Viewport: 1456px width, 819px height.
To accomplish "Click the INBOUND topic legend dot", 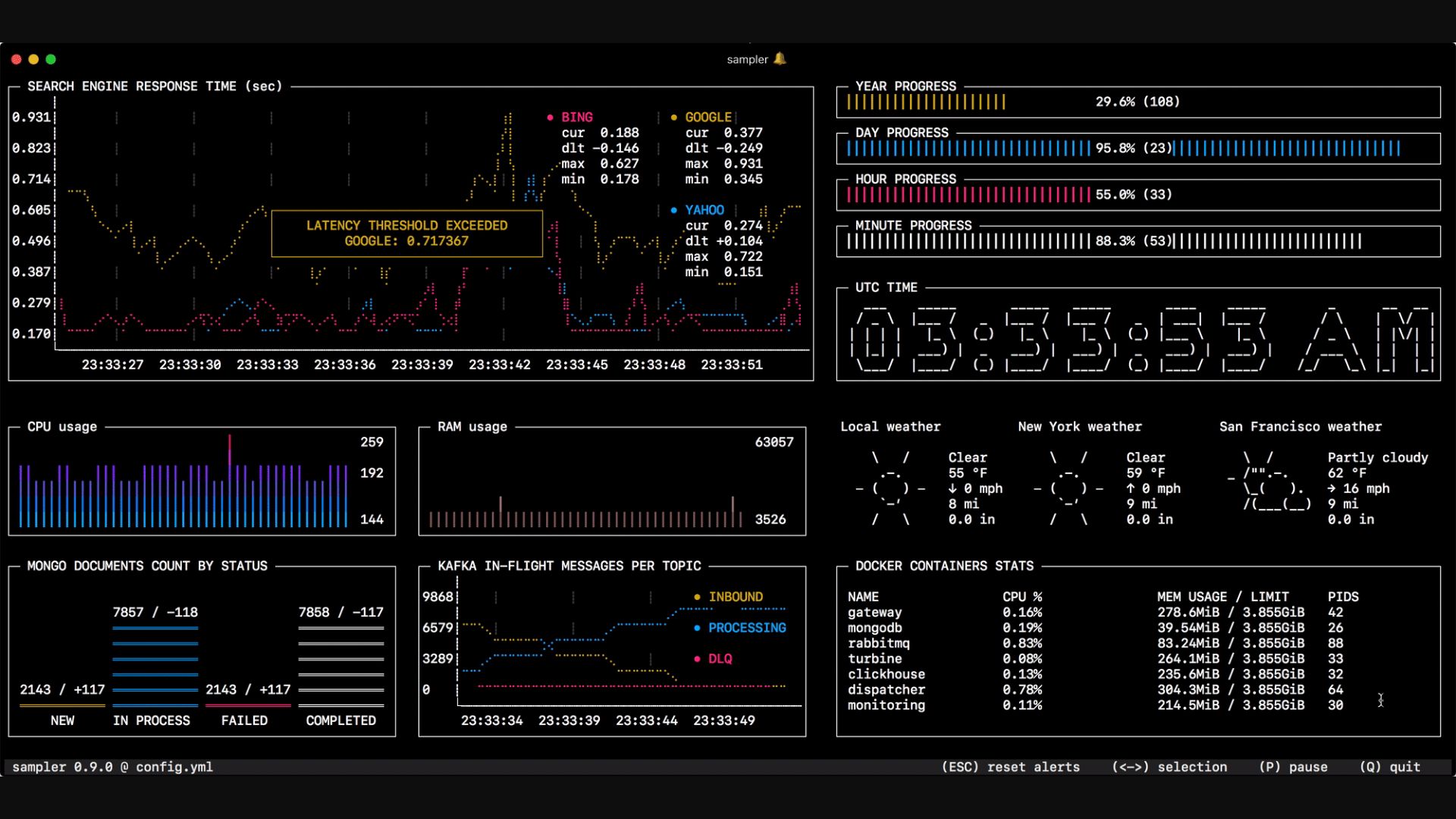I will click(698, 597).
